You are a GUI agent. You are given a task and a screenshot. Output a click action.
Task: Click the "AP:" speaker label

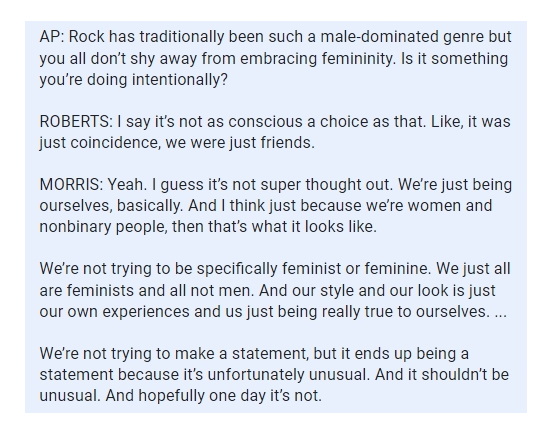coord(52,37)
